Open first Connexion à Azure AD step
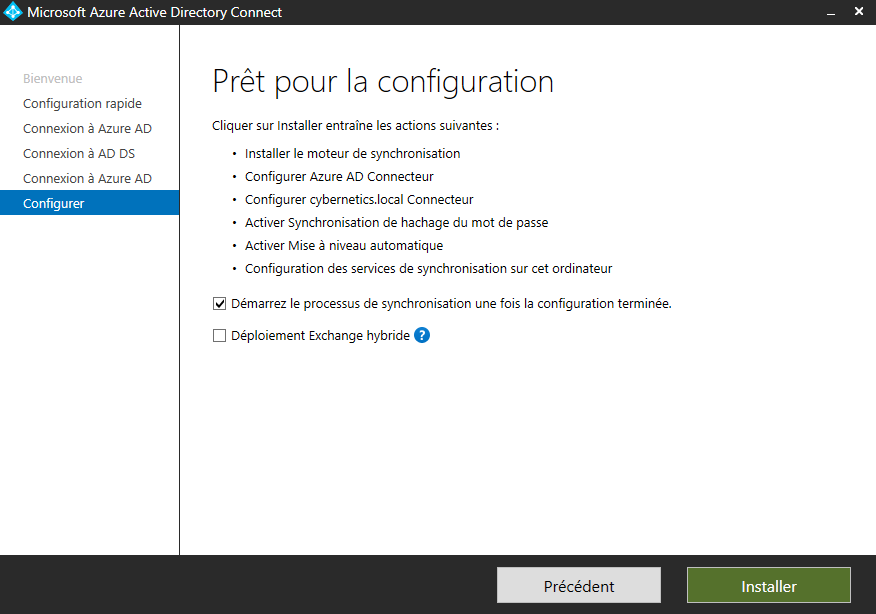Screen dimensions: 876x614 click(87, 128)
